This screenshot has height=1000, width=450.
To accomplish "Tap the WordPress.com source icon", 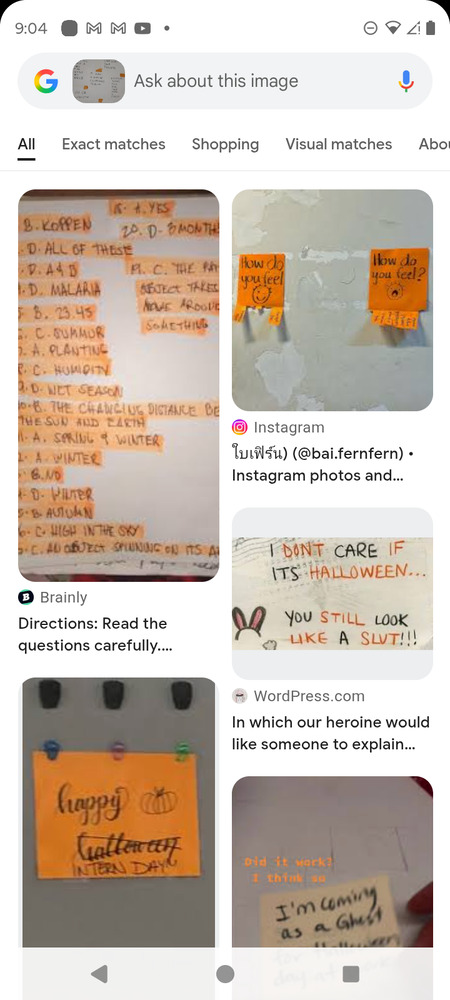I will coord(240,696).
